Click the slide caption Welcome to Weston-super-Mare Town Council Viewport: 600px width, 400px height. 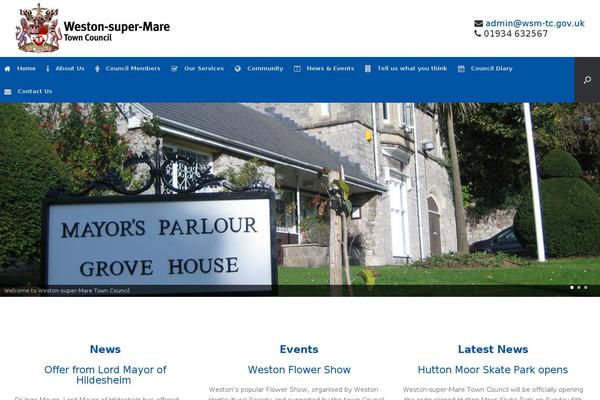[67, 291]
